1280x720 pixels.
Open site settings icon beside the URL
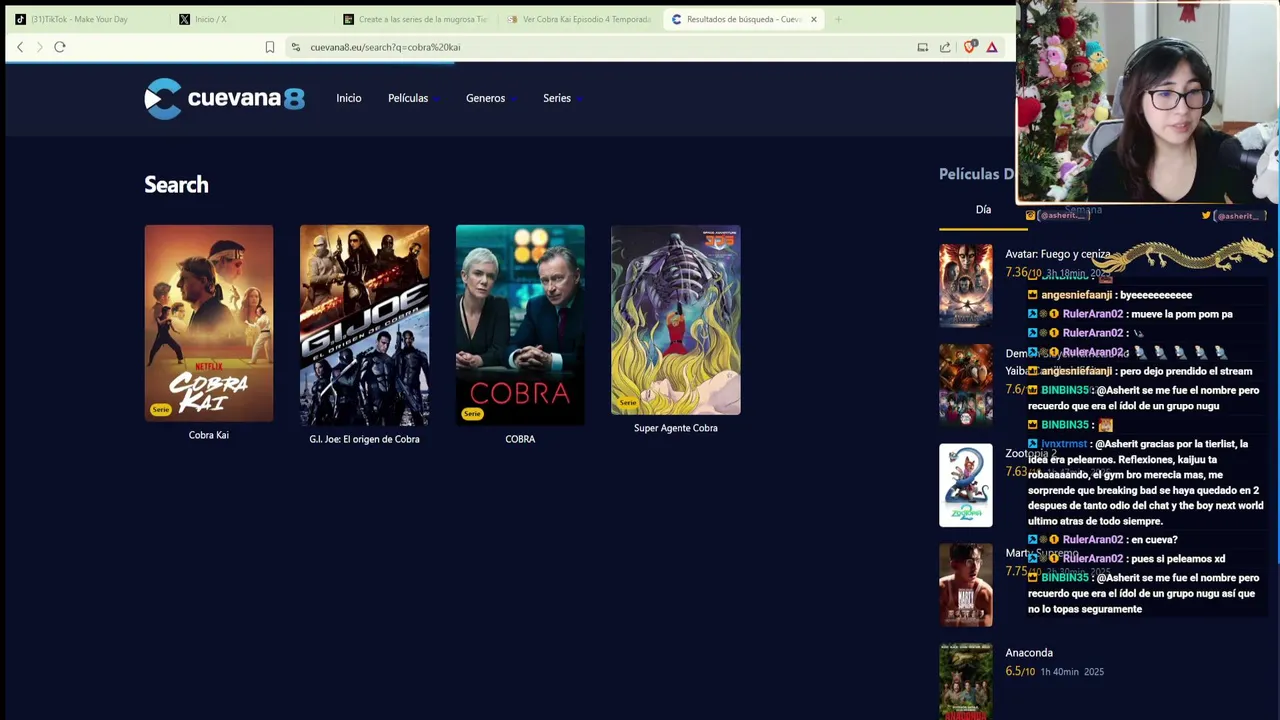click(295, 47)
